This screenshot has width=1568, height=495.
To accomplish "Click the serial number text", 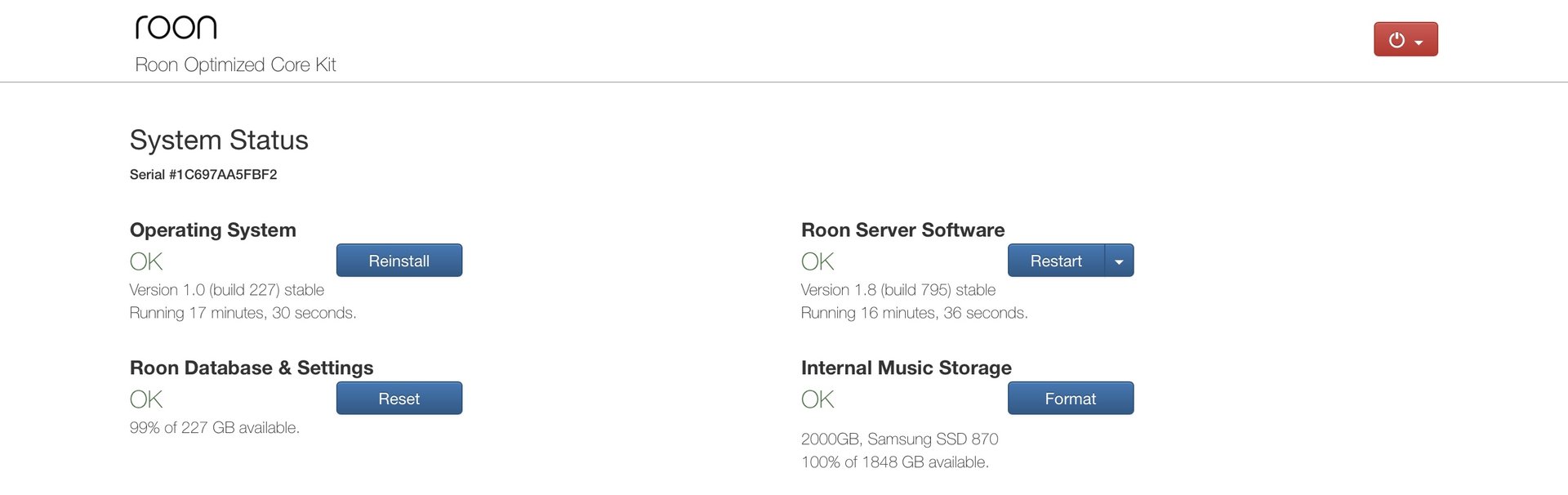I will [x=203, y=175].
